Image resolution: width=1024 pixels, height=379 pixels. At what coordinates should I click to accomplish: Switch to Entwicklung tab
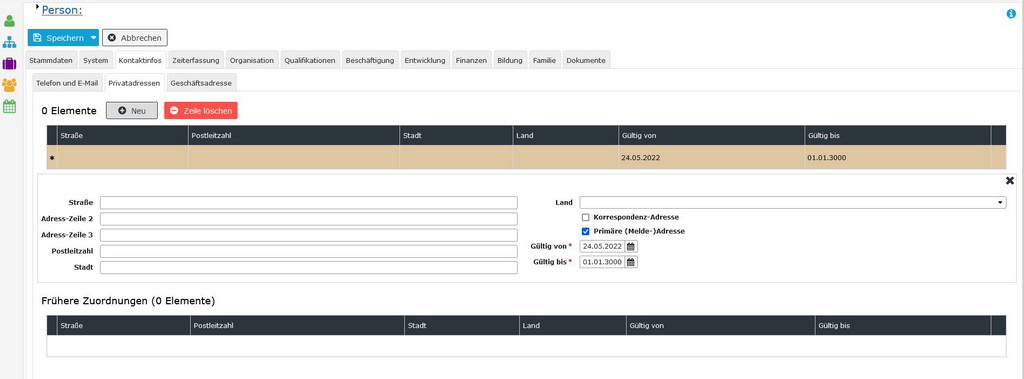pos(424,61)
